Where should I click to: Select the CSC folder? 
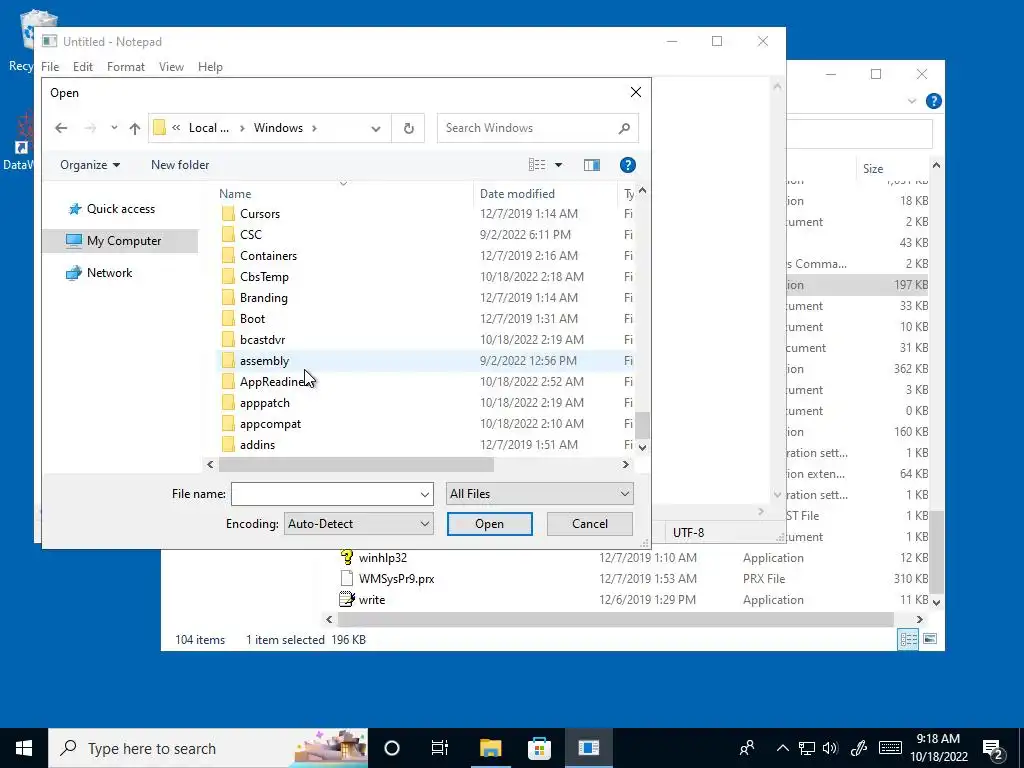251,234
